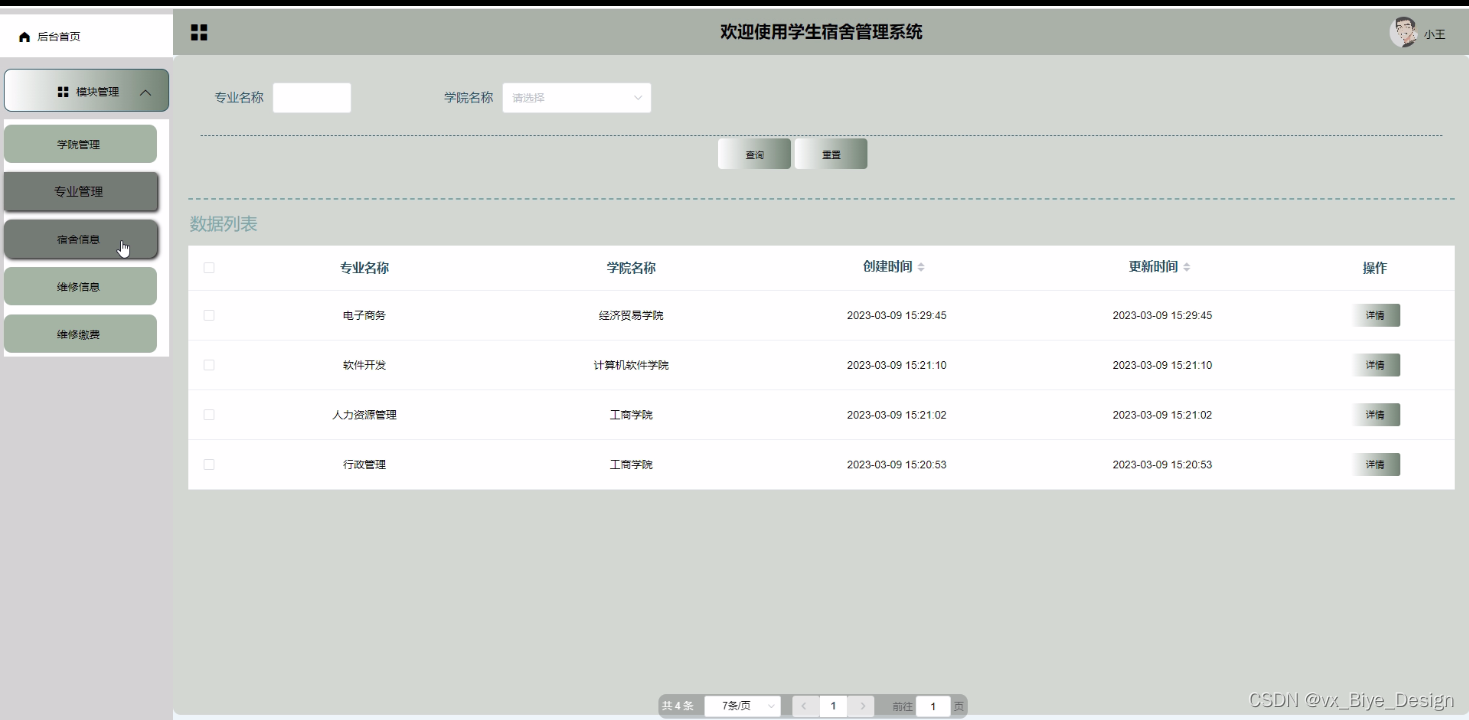
Task: Click the 专业名称 column header
Action: [364, 268]
